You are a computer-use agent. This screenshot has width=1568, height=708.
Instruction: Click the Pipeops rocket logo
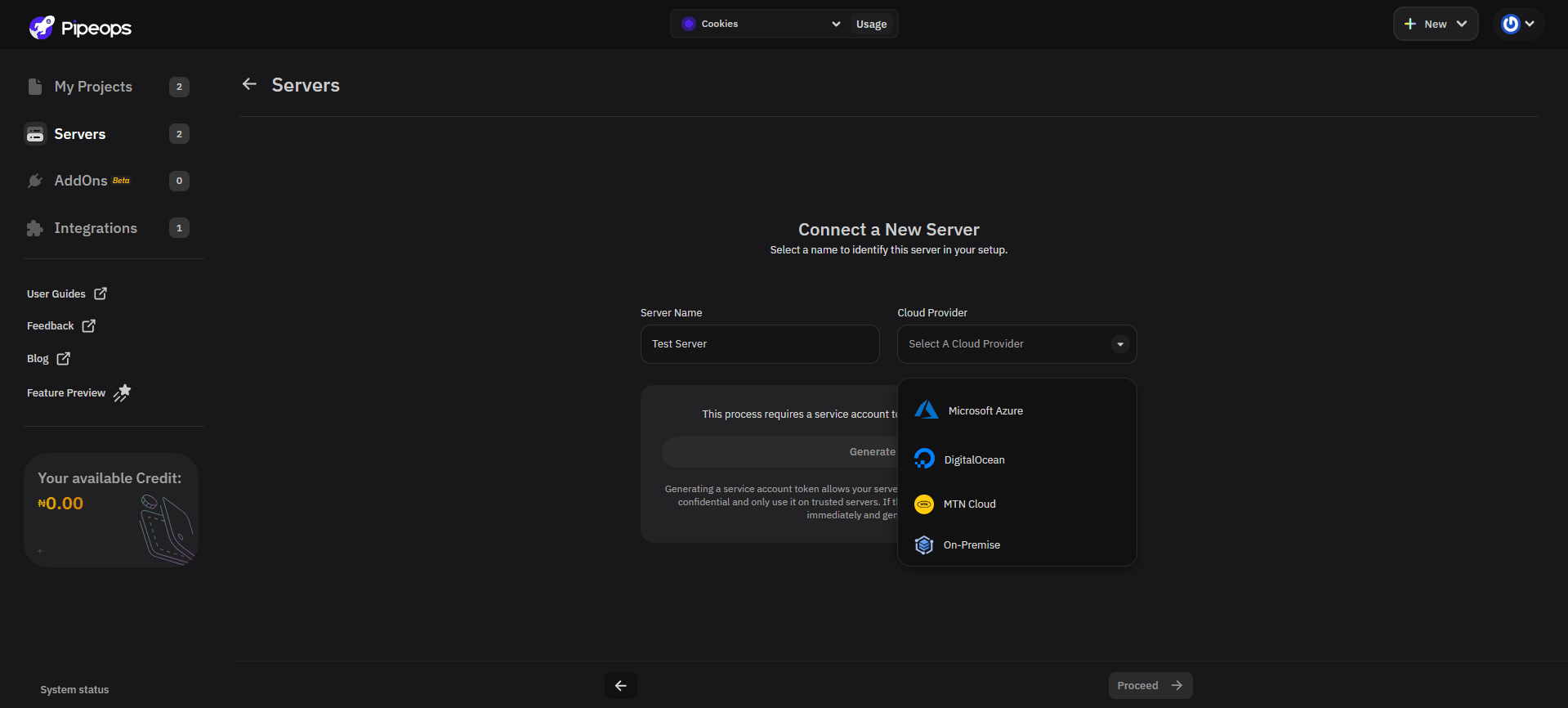click(x=42, y=28)
